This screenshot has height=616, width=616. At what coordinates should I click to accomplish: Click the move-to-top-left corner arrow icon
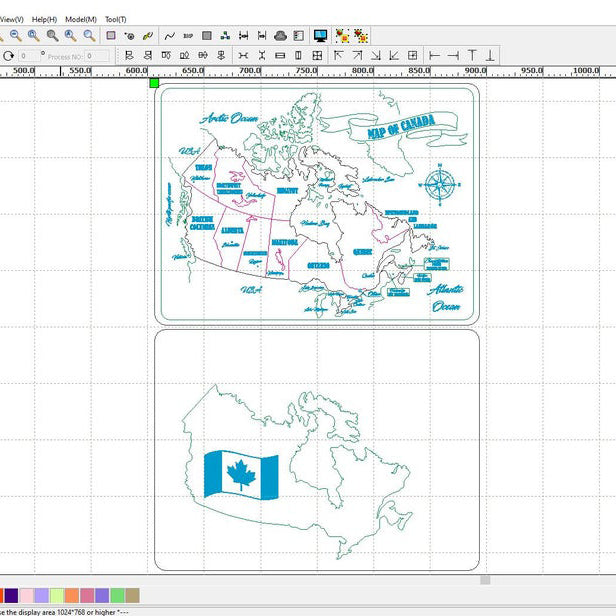[x=338, y=56]
